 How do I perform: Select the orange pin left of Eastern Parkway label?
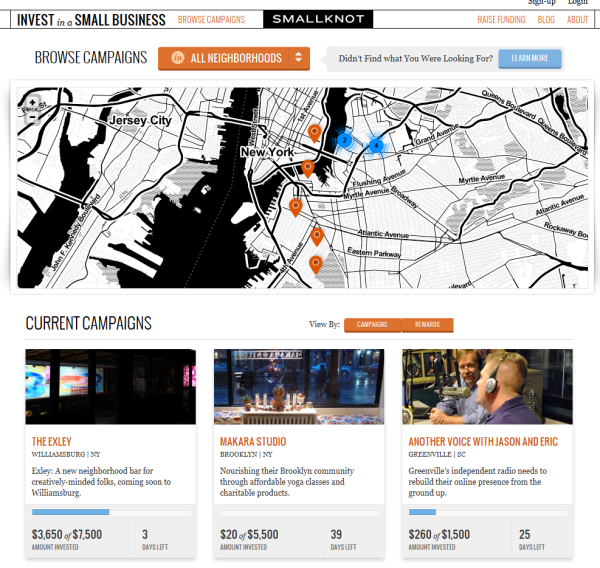tap(315, 264)
